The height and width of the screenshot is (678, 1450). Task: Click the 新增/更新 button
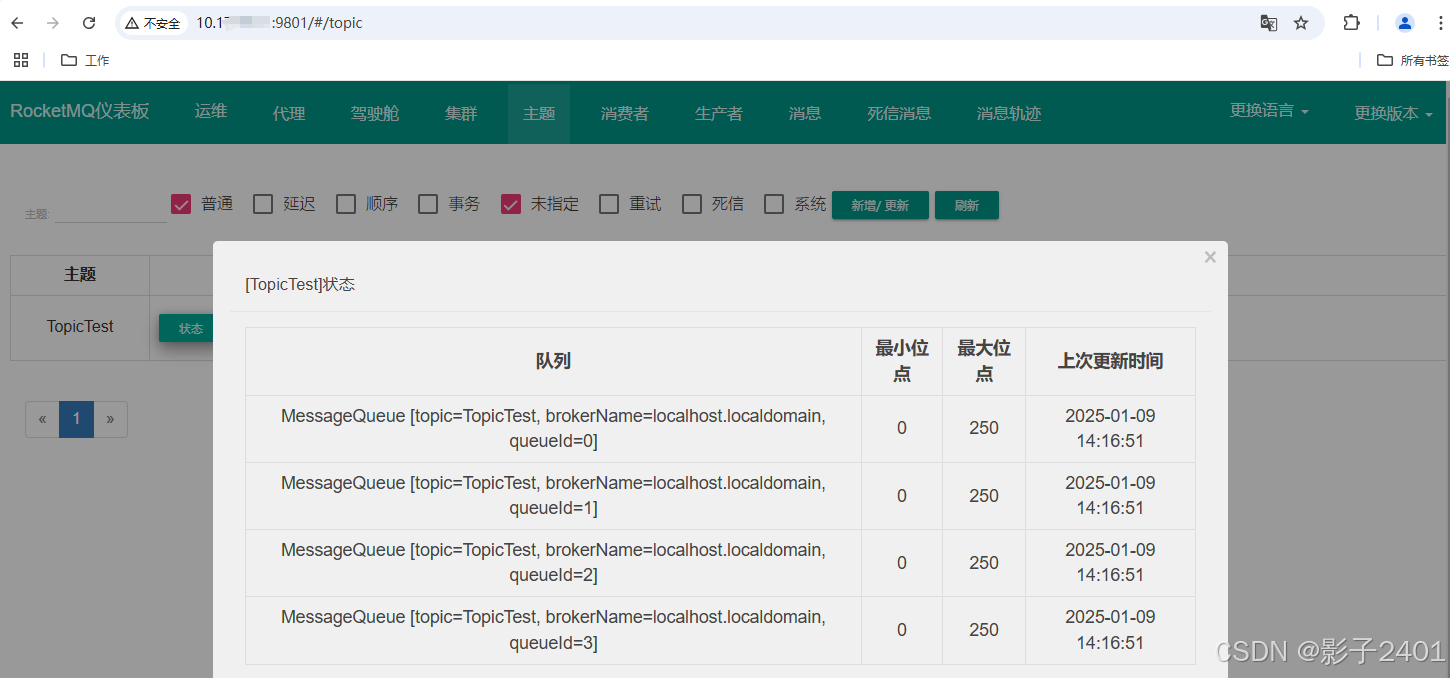tap(880, 205)
